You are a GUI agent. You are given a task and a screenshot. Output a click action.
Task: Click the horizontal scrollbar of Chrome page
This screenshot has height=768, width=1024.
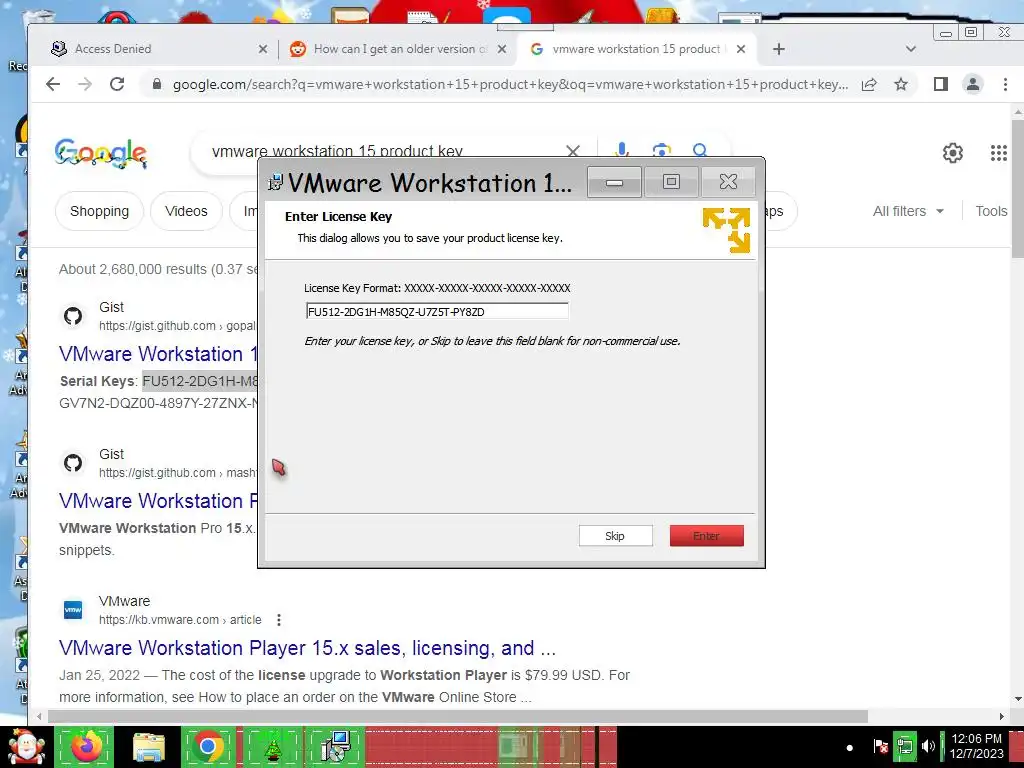457,716
